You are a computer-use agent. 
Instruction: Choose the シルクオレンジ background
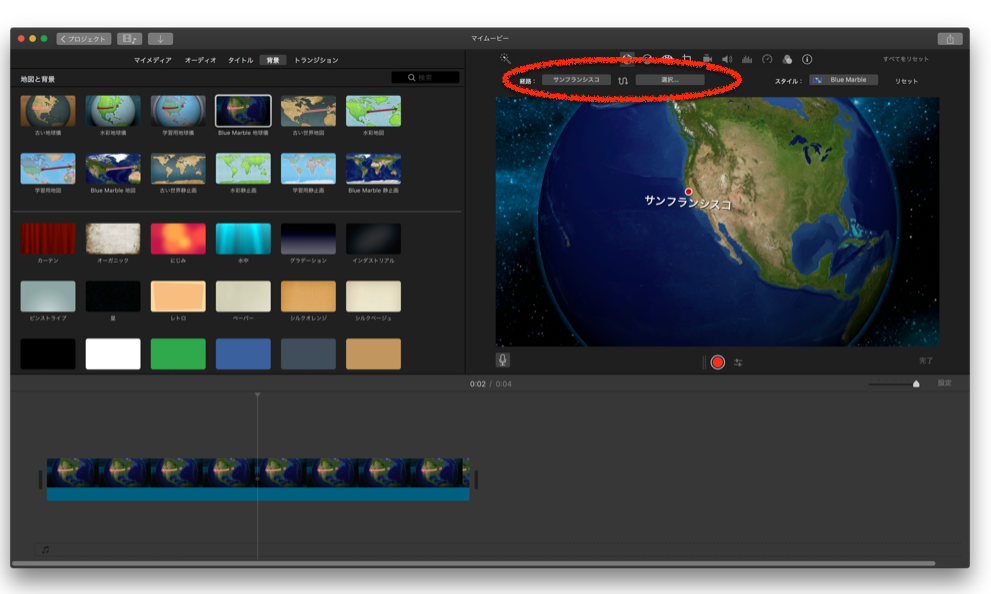[308, 296]
